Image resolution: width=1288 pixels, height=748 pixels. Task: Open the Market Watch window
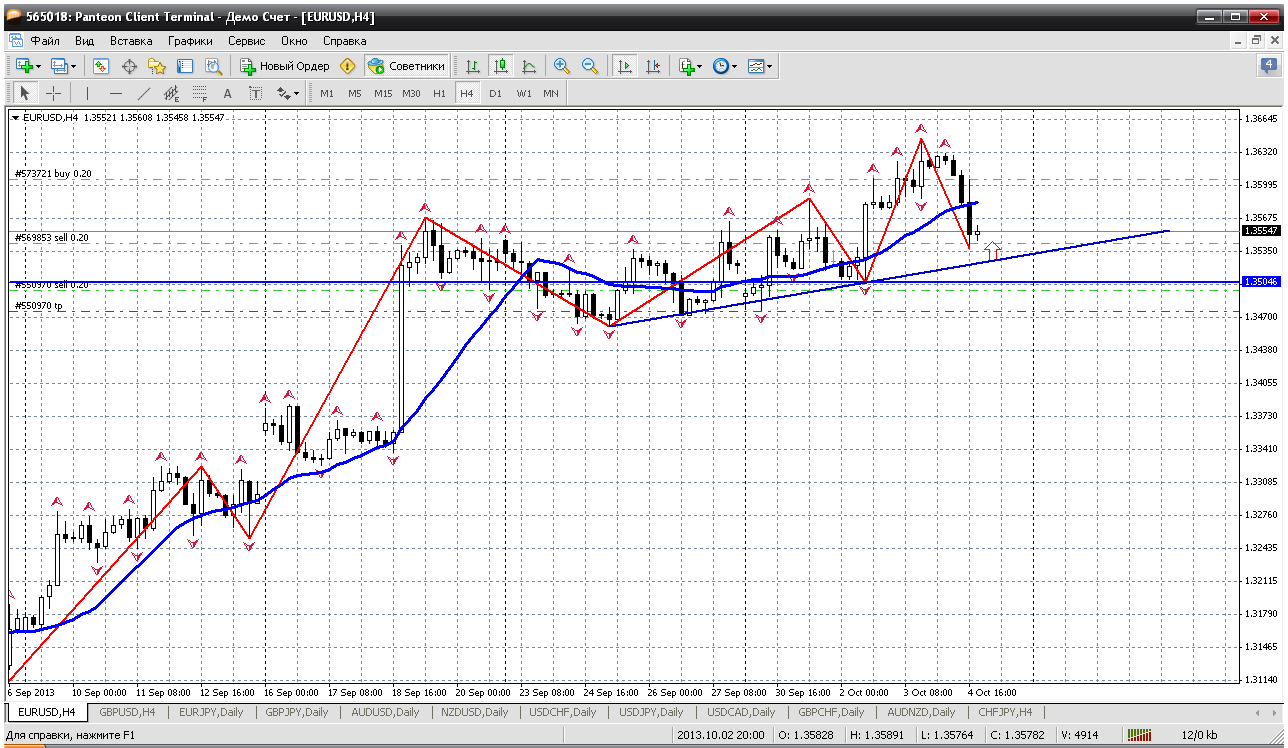pos(101,66)
